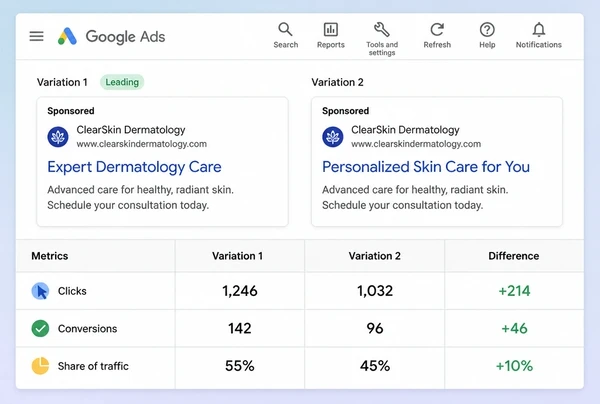The width and height of the screenshot is (600, 404).
Task: Open the Expert Dermatology Care headline
Action: point(134,167)
